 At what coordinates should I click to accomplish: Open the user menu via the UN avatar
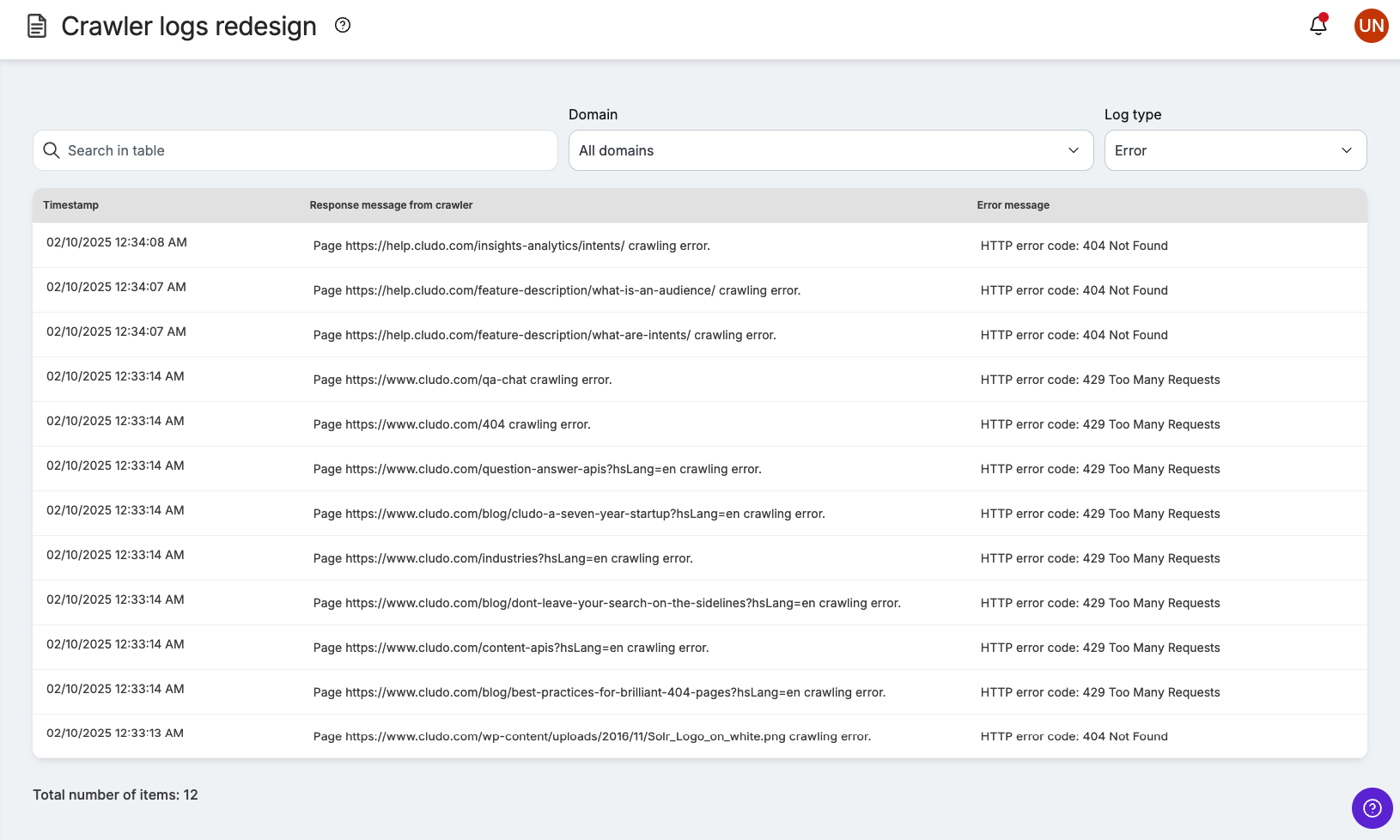click(1371, 26)
